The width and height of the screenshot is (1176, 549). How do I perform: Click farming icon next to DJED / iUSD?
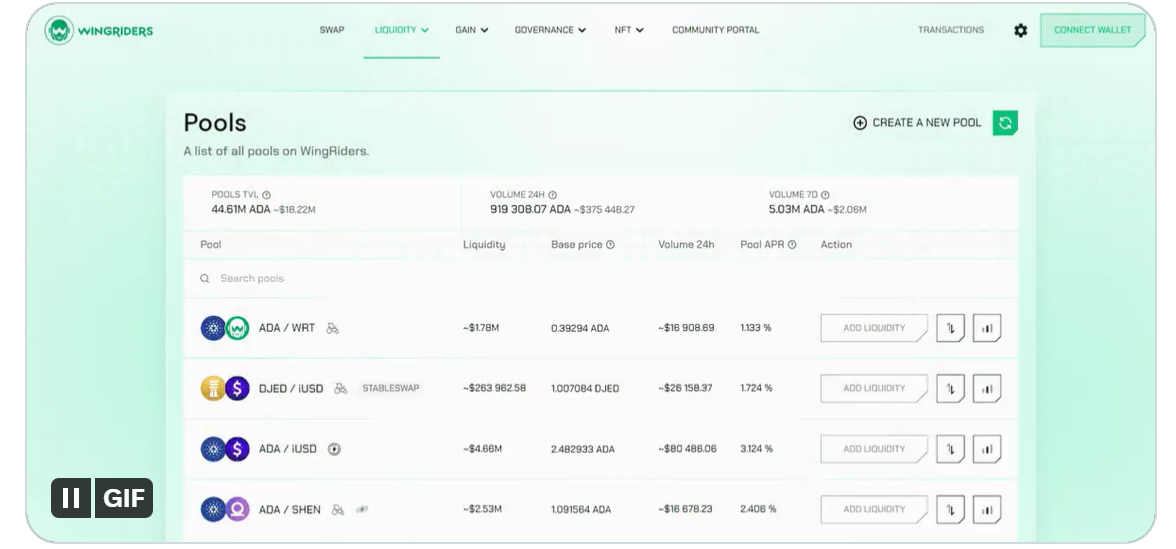(x=340, y=388)
